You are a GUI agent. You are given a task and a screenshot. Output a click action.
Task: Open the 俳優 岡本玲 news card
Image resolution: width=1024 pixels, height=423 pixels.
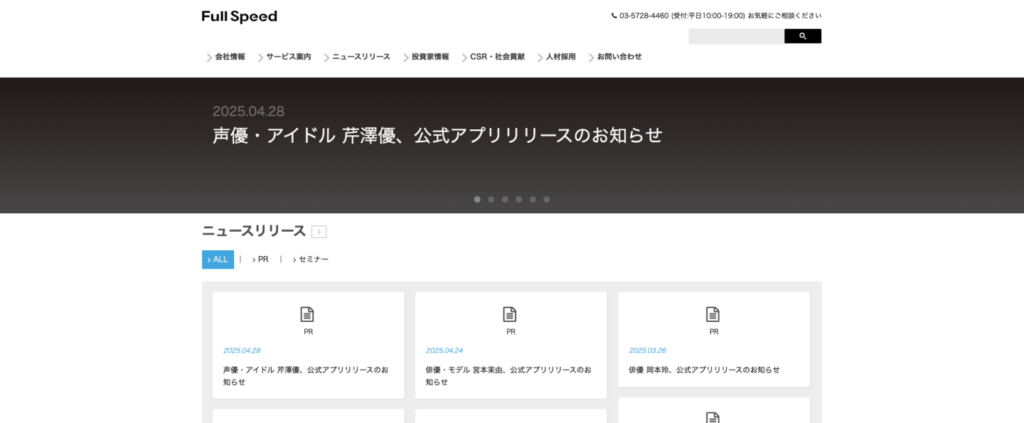(x=714, y=339)
